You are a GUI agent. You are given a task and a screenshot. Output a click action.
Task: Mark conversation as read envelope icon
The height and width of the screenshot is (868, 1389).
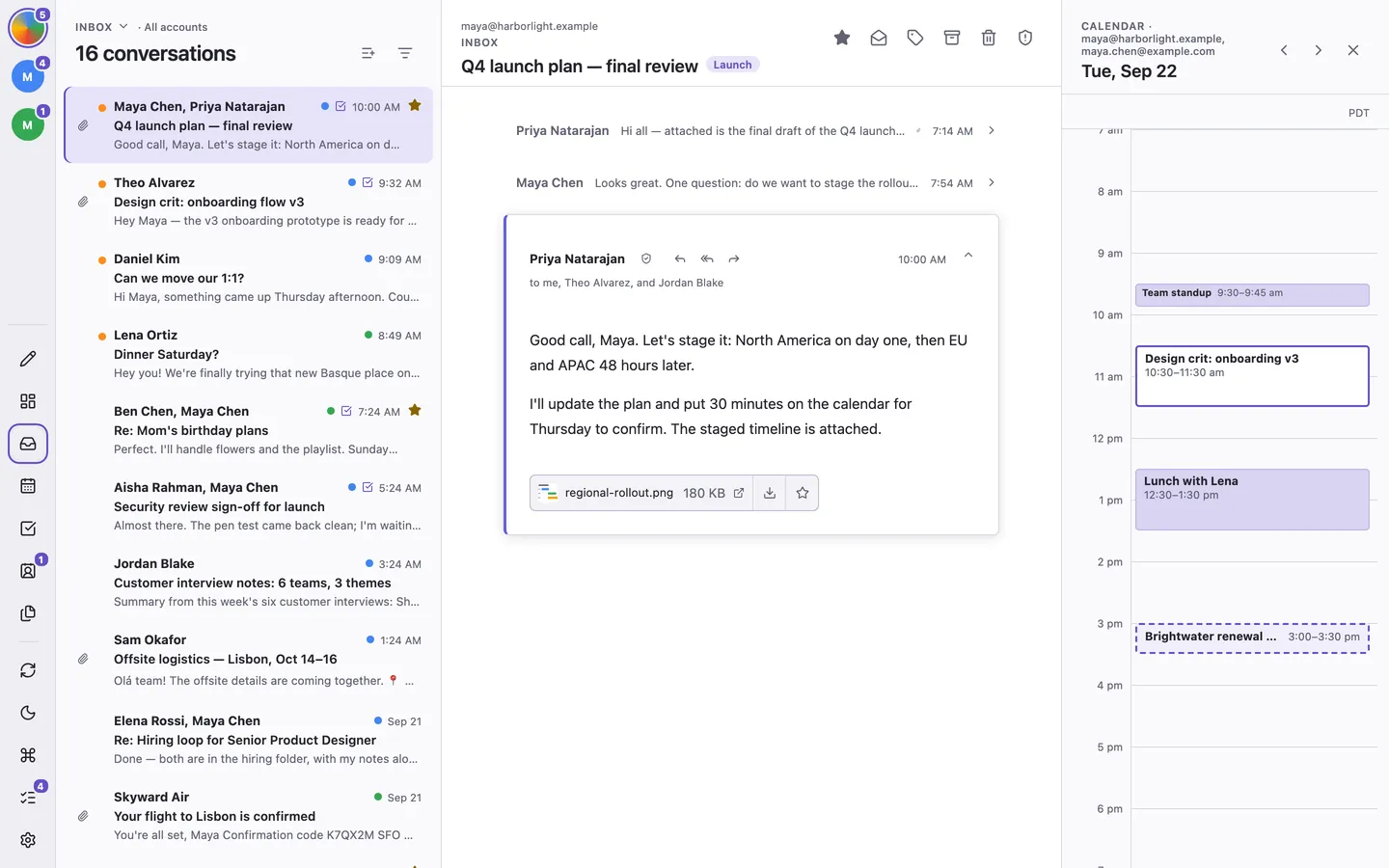tap(879, 38)
